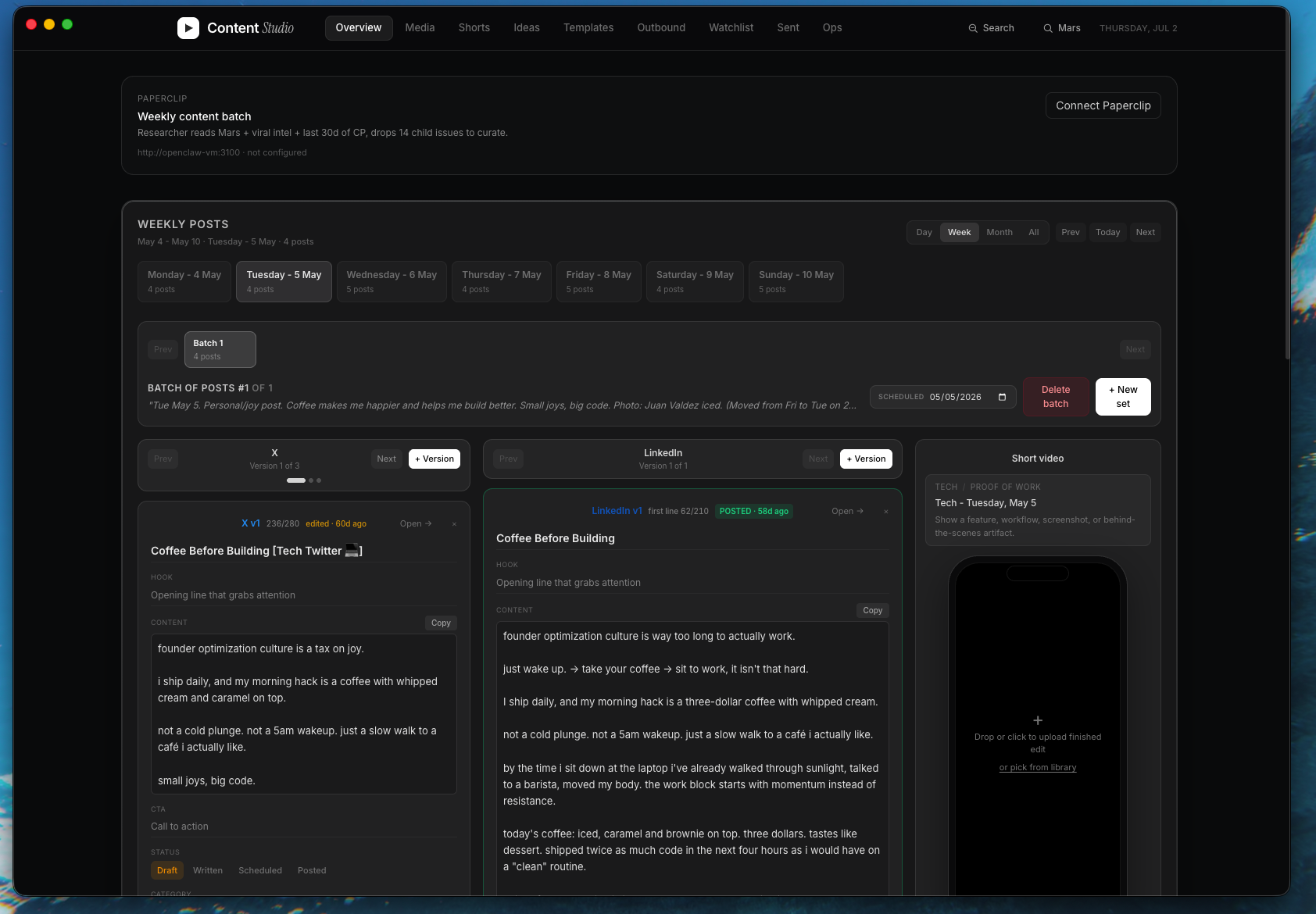The image size is (1316, 914).
Task: Add a + Version for X
Action: point(434,459)
